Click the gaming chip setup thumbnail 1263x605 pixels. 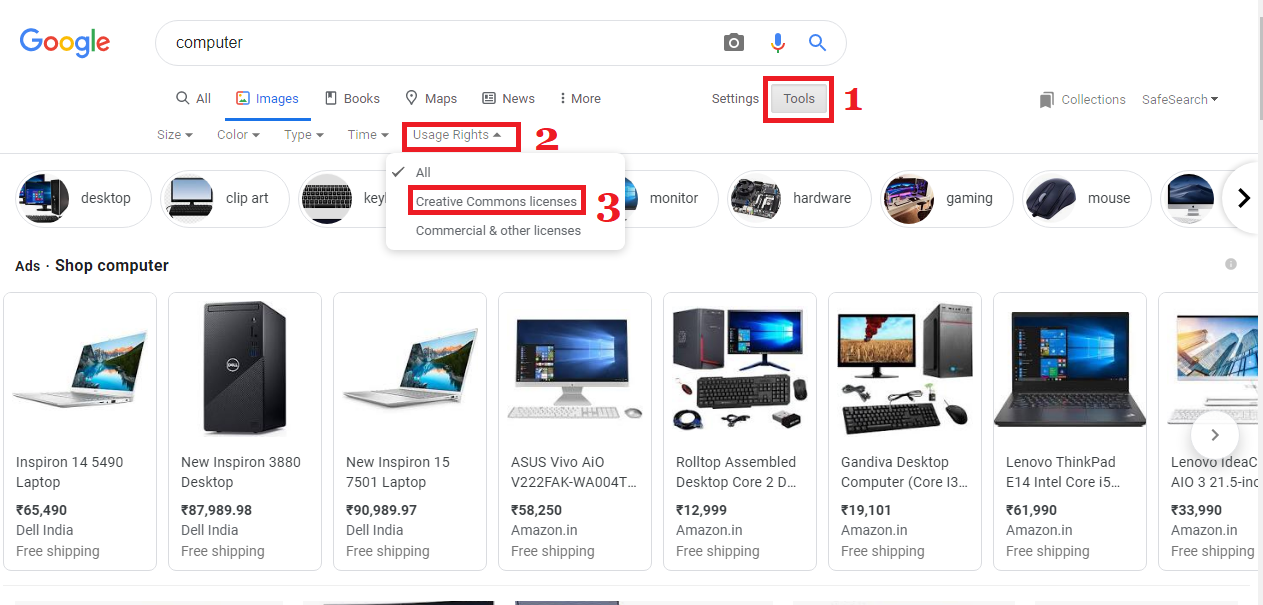pos(908,198)
